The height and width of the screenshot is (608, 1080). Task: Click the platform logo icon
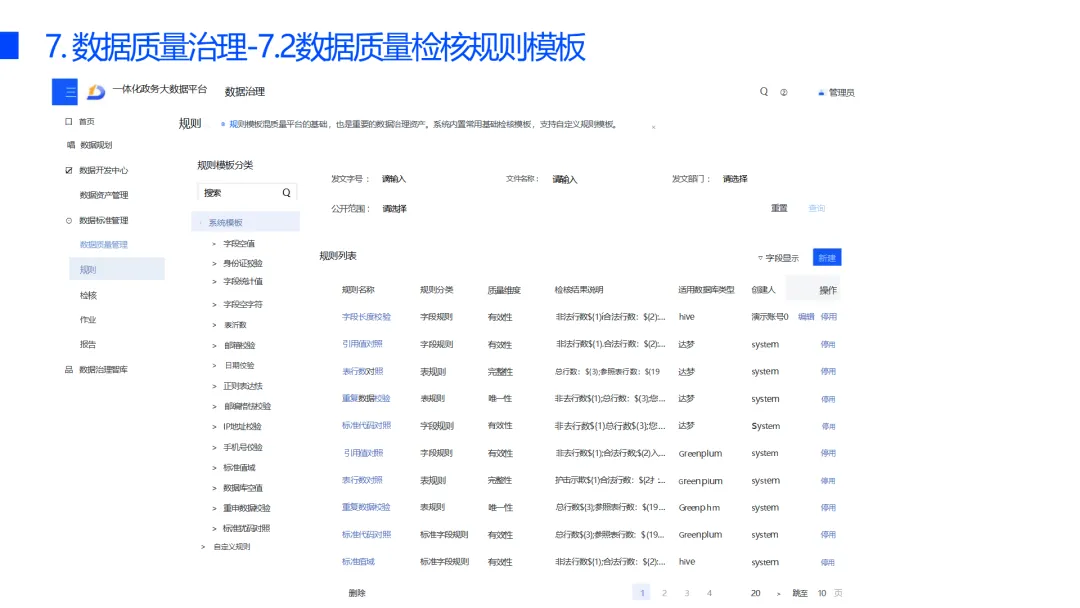pos(96,92)
